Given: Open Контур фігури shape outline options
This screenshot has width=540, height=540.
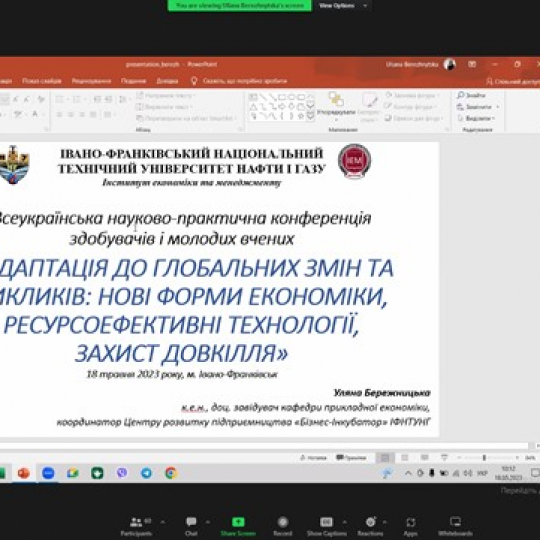Looking at the screenshot, I should tap(411, 107).
